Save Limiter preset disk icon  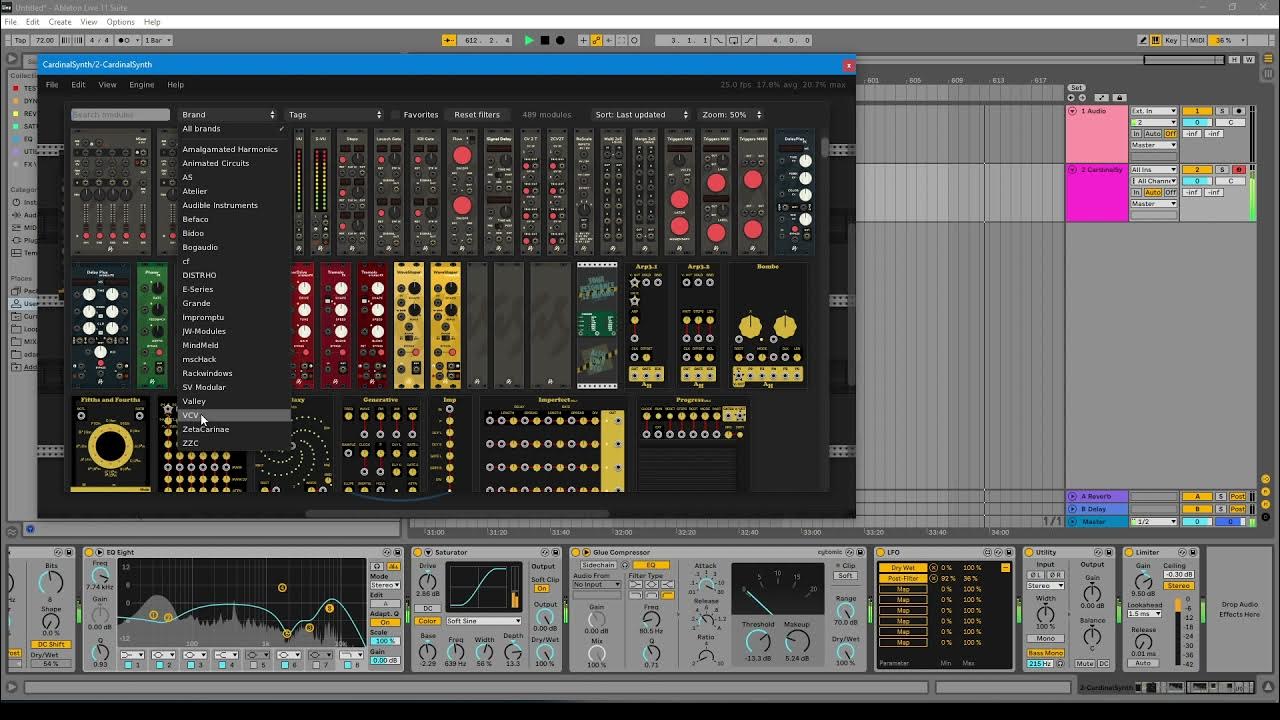tap(1194, 552)
